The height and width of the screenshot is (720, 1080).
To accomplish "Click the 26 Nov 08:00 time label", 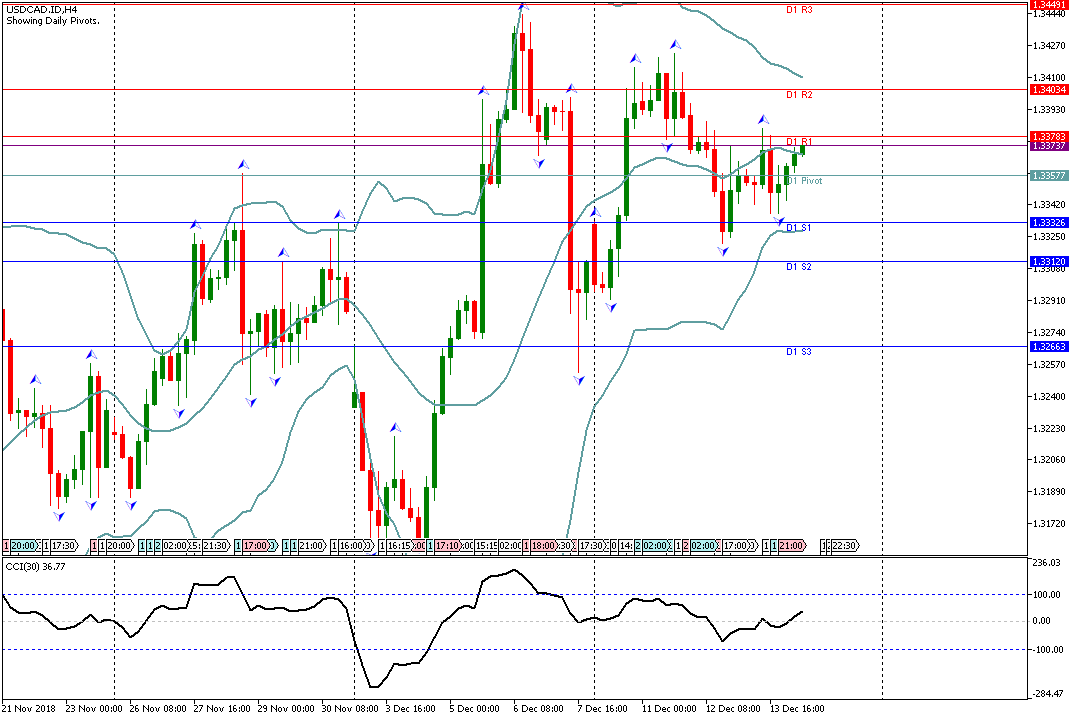I will 158,708.
